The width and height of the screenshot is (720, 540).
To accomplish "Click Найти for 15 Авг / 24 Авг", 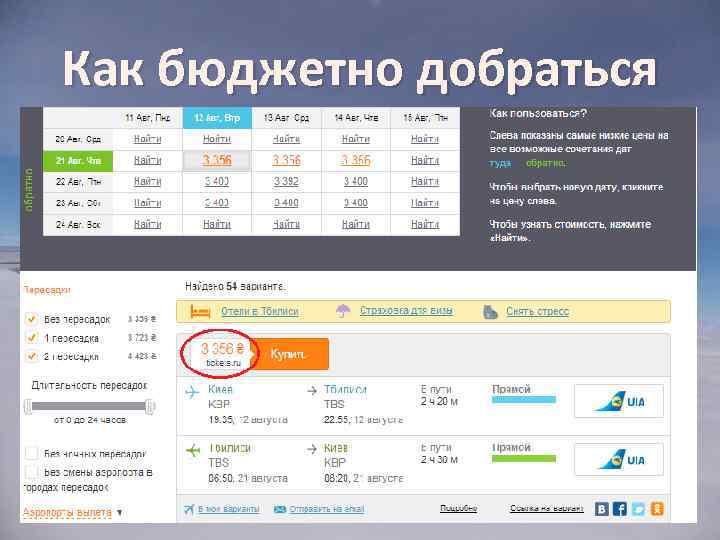I will point(425,225).
